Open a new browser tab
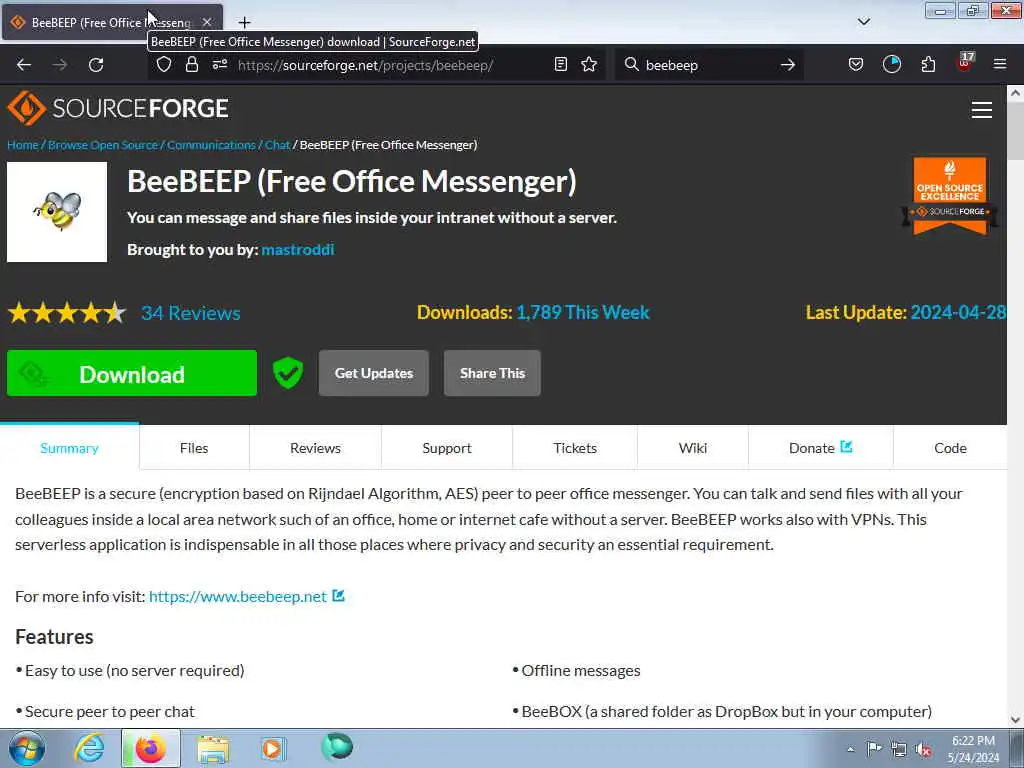 coord(244,22)
